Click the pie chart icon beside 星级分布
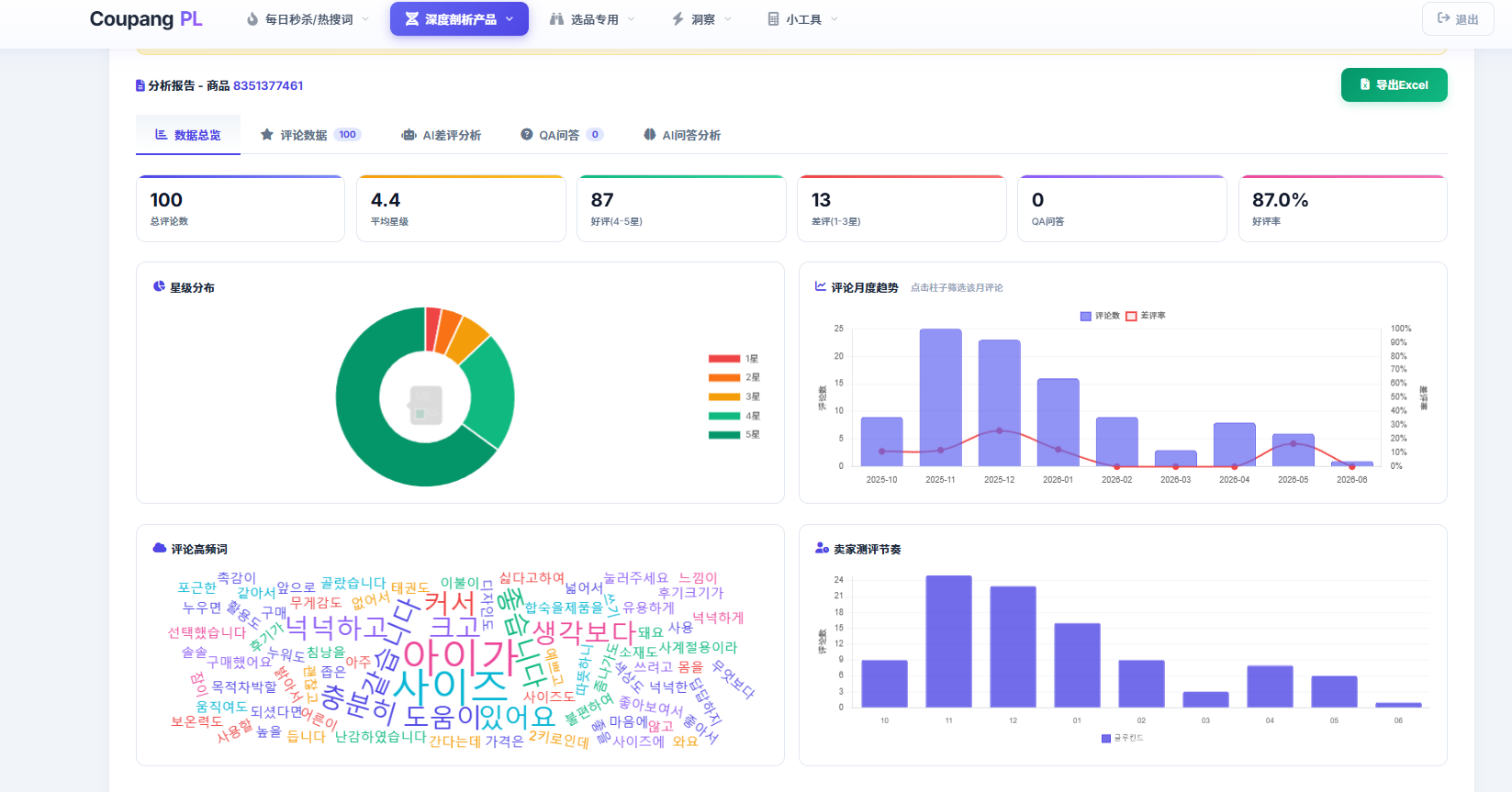This screenshot has width=1512, height=792. 159,286
